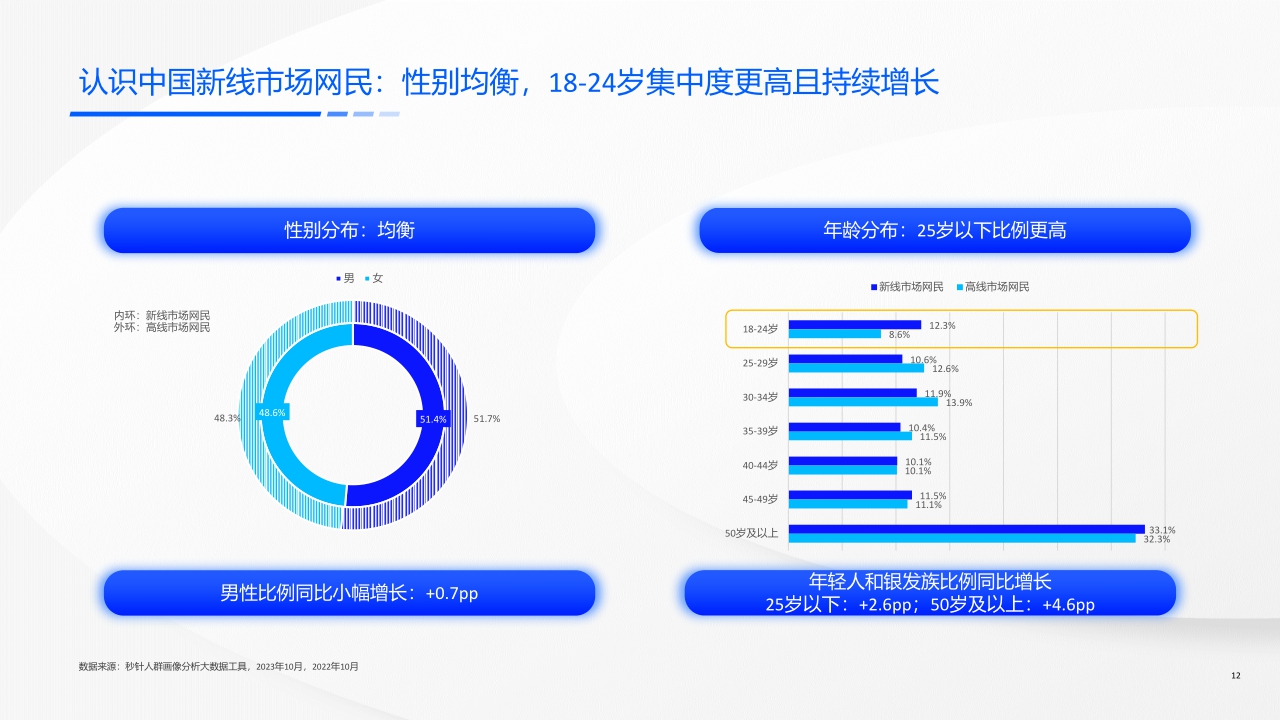
Task: Expand the 性别分布：均衡 header panel
Action: pos(349,230)
